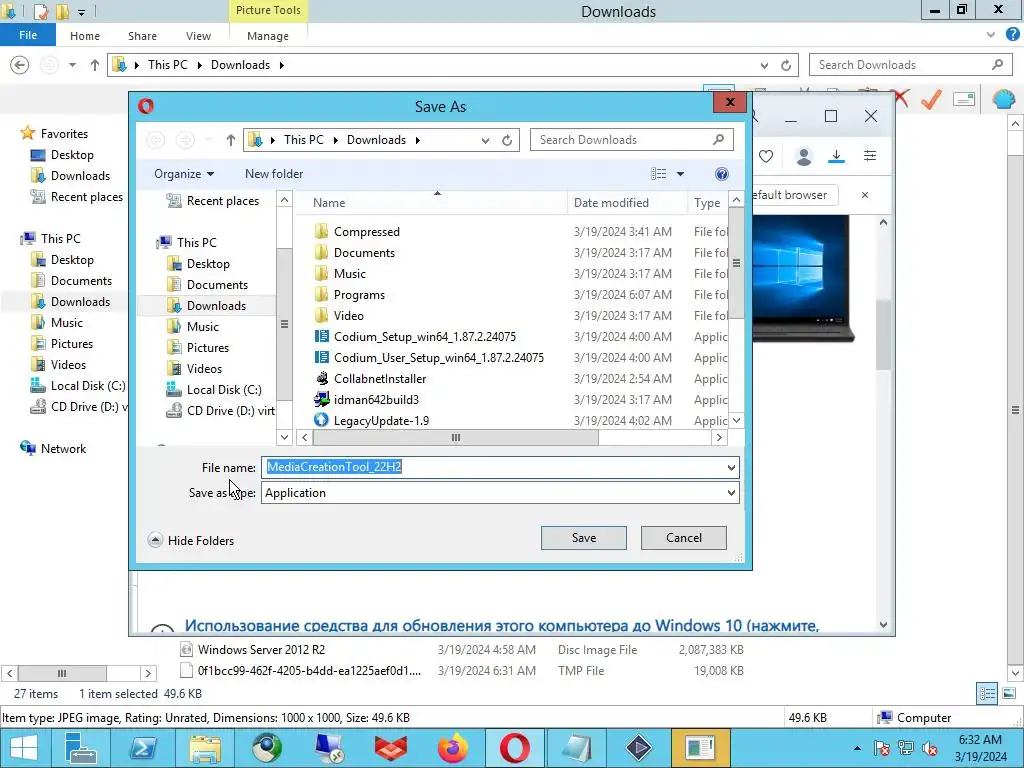Click the Opera icon in Save As title bar
This screenshot has width=1024, height=768.
coord(146,106)
